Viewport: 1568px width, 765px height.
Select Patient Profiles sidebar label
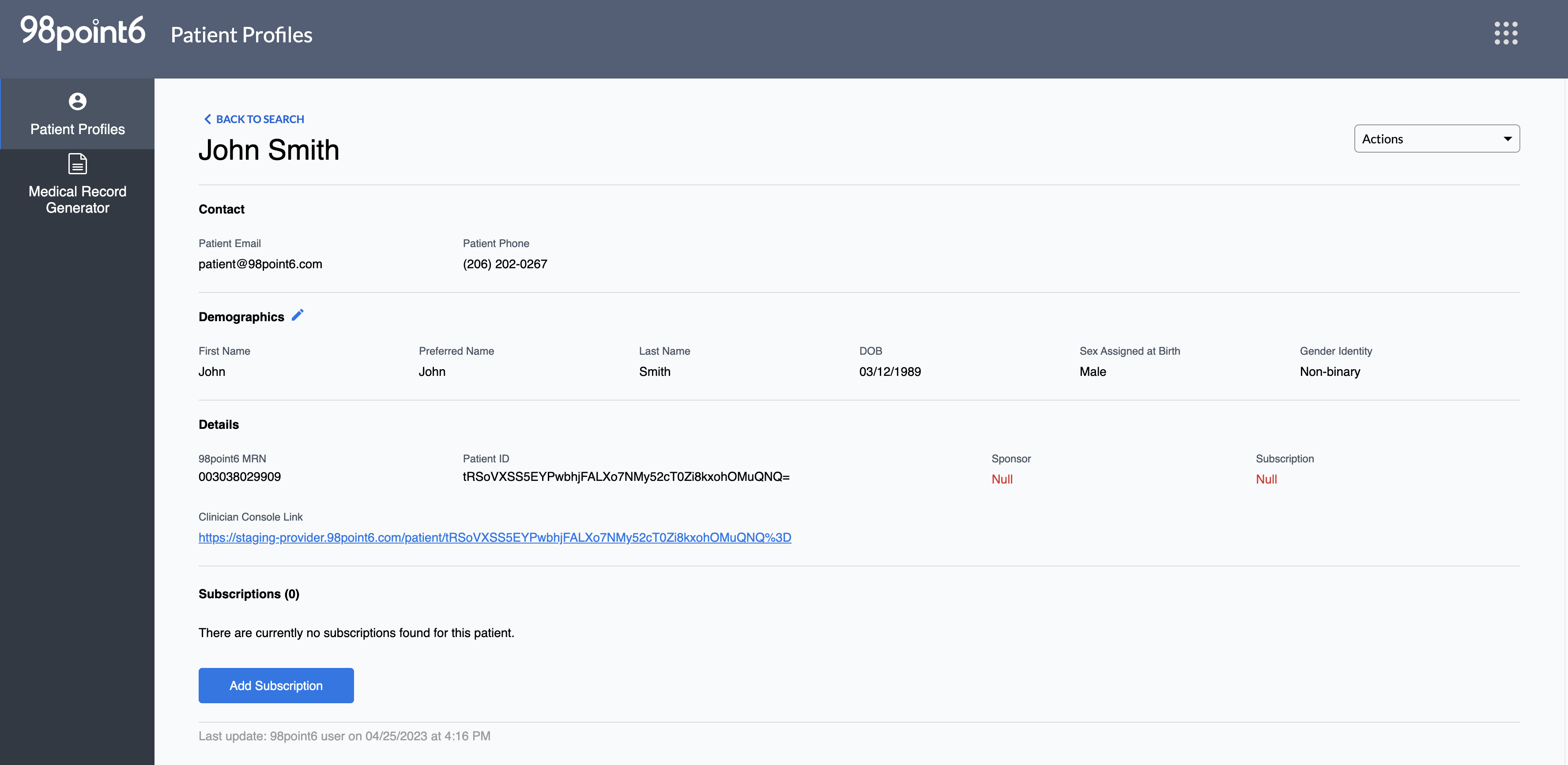(x=77, y=129)
